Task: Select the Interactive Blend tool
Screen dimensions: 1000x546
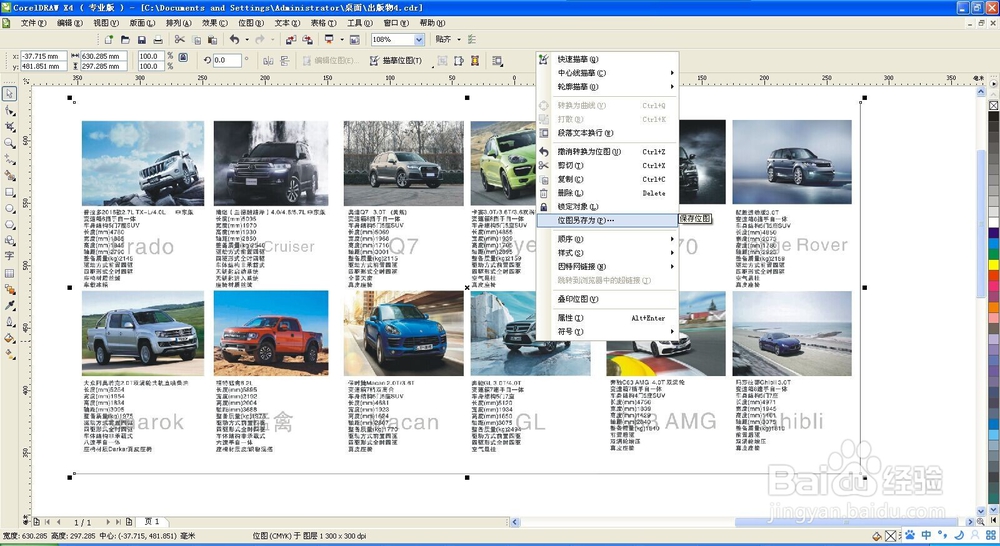Action: [10, 289]
